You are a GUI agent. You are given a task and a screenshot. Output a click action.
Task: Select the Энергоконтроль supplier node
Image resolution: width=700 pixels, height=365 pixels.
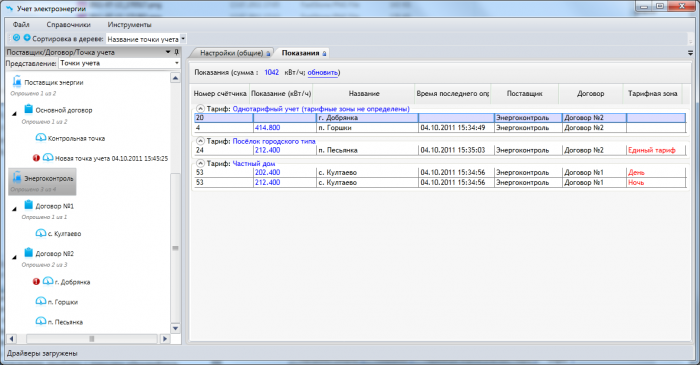point(42,182)
